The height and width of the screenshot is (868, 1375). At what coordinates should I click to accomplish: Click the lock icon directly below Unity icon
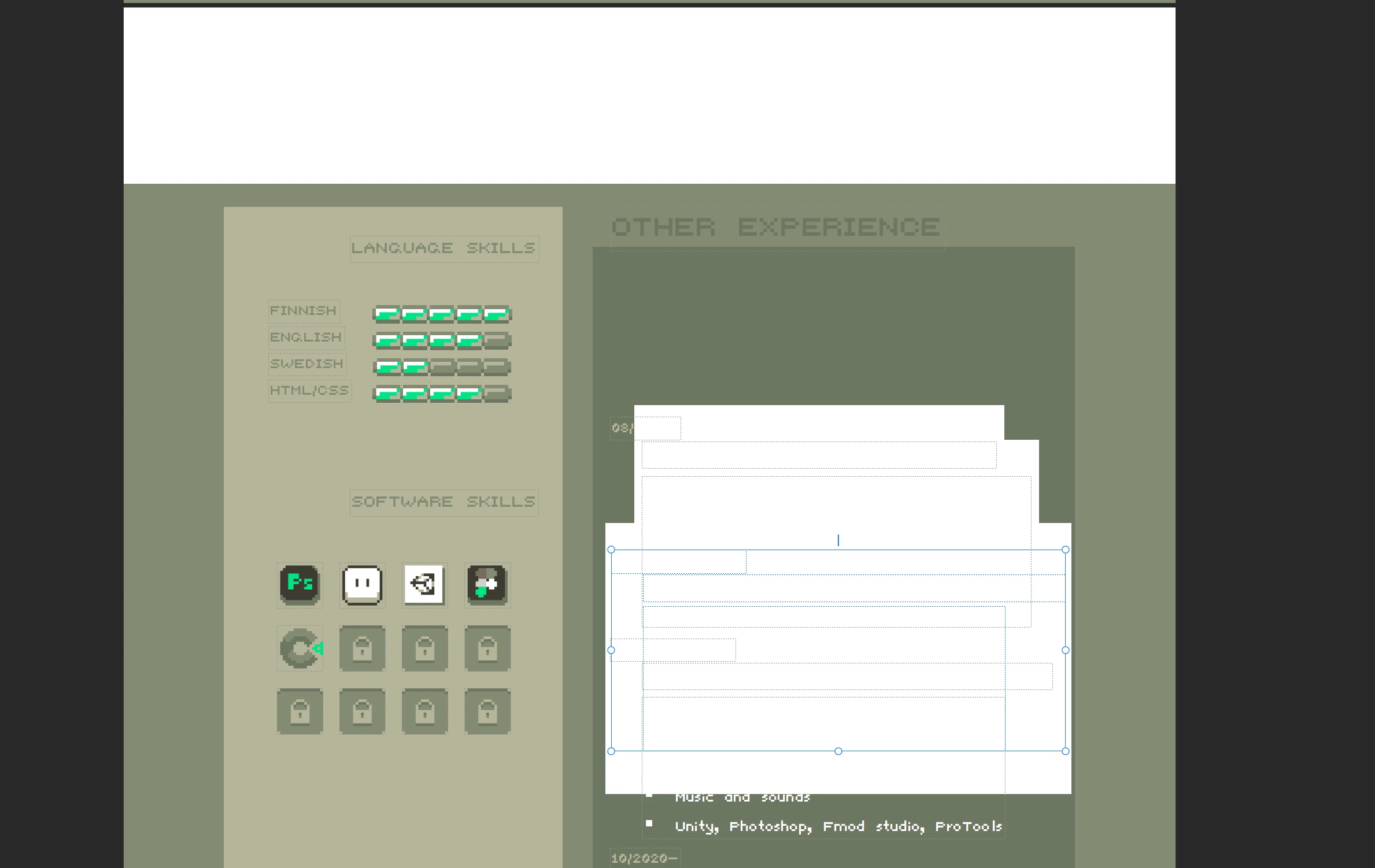click(425, 648)
